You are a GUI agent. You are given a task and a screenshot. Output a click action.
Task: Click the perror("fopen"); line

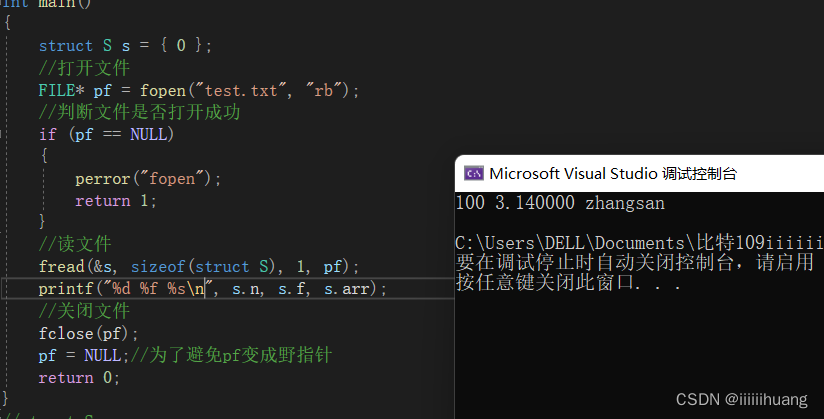click(x=148, y=179)
